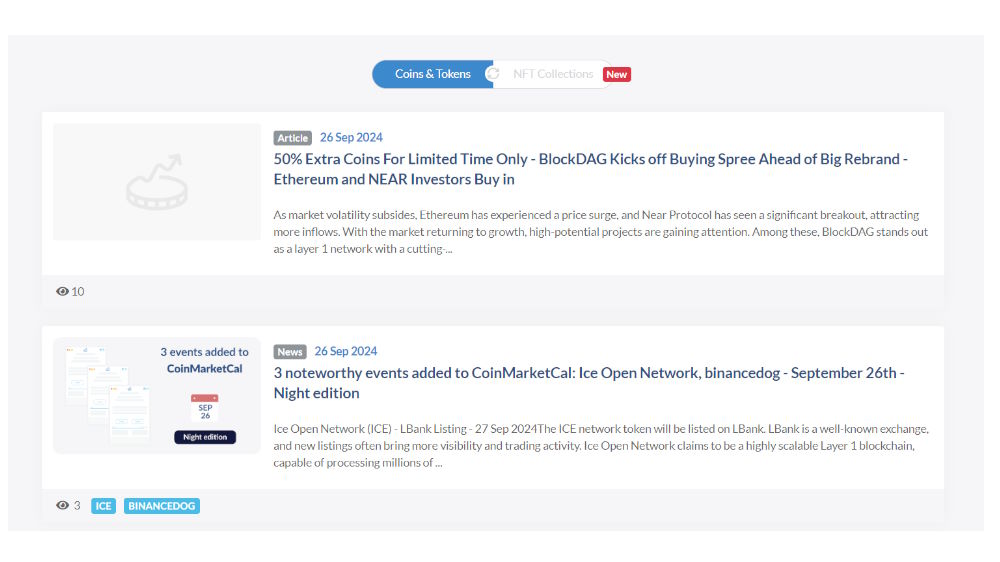This screenshot has width=1000, height=562.
Task: Open the 3 noteworthy events CoinMarketCal headline
Action: 589,383
